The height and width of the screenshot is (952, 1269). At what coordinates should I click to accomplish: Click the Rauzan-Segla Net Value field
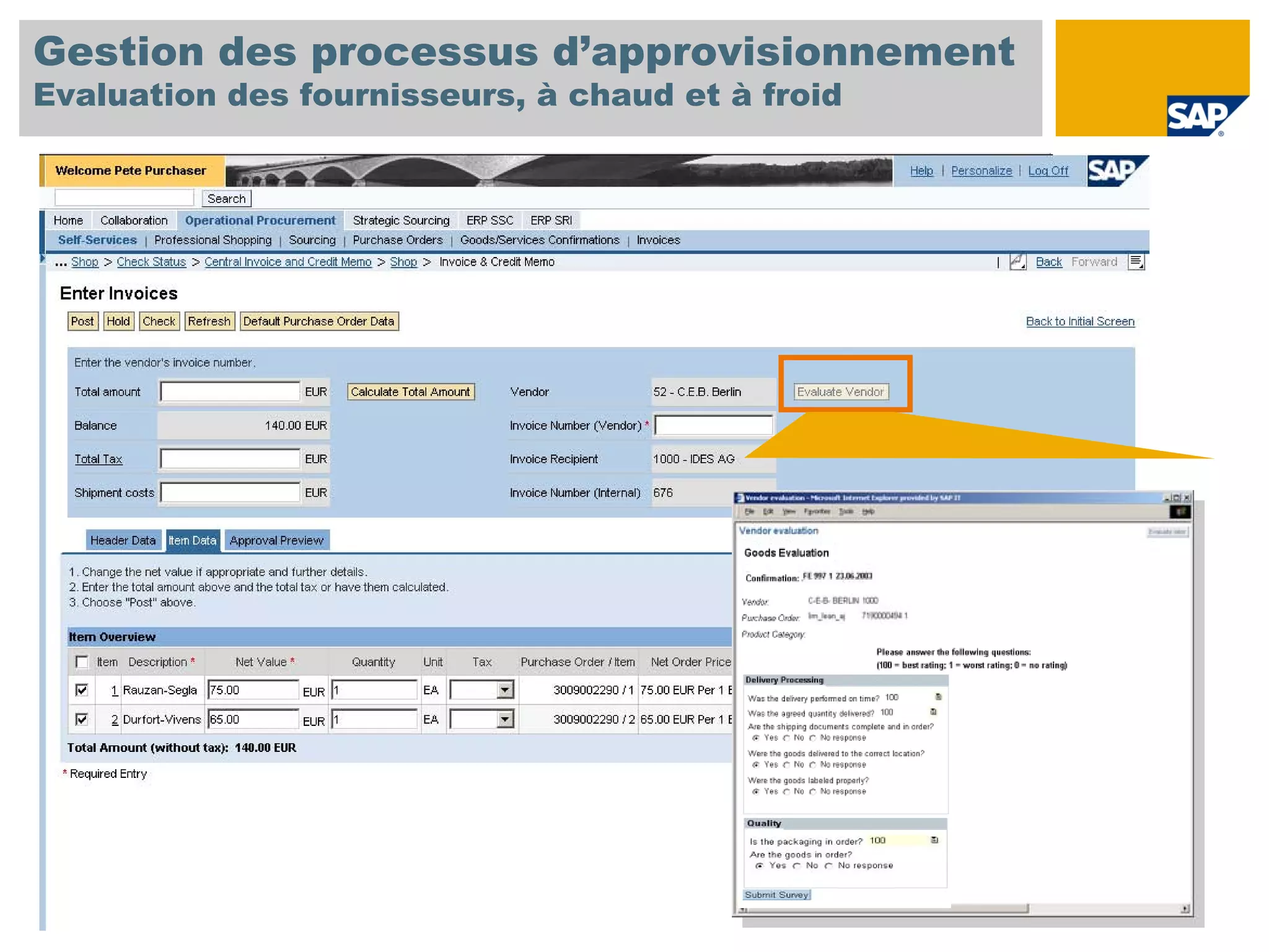253,690
